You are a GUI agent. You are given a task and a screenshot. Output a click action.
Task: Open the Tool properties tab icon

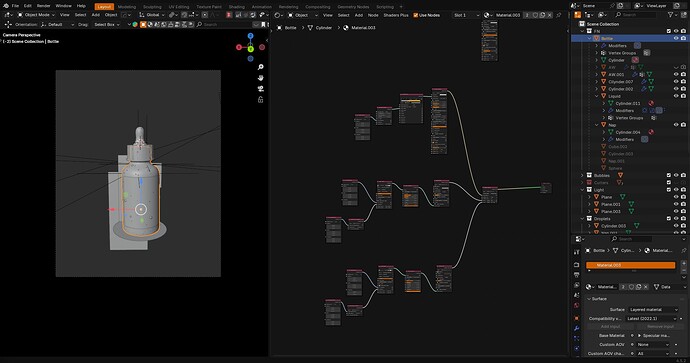pyautogui.click(x=576, y=252)
